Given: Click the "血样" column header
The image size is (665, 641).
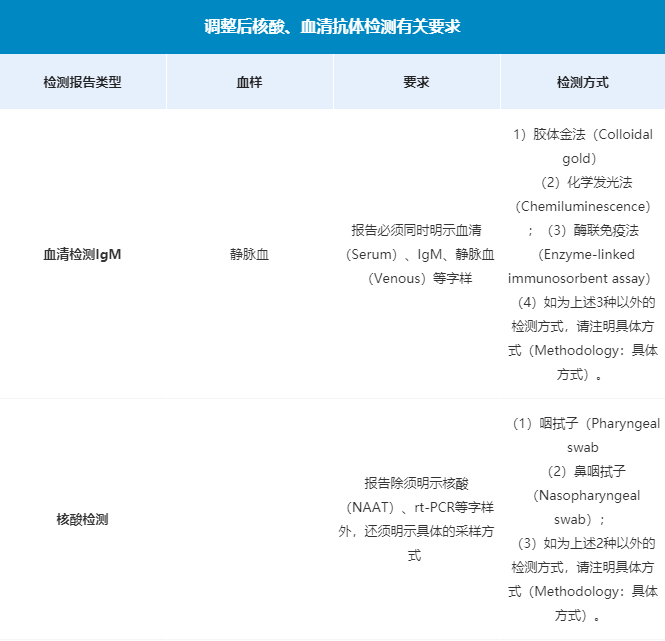Looking at the screenshot, I should coord(249,82).
